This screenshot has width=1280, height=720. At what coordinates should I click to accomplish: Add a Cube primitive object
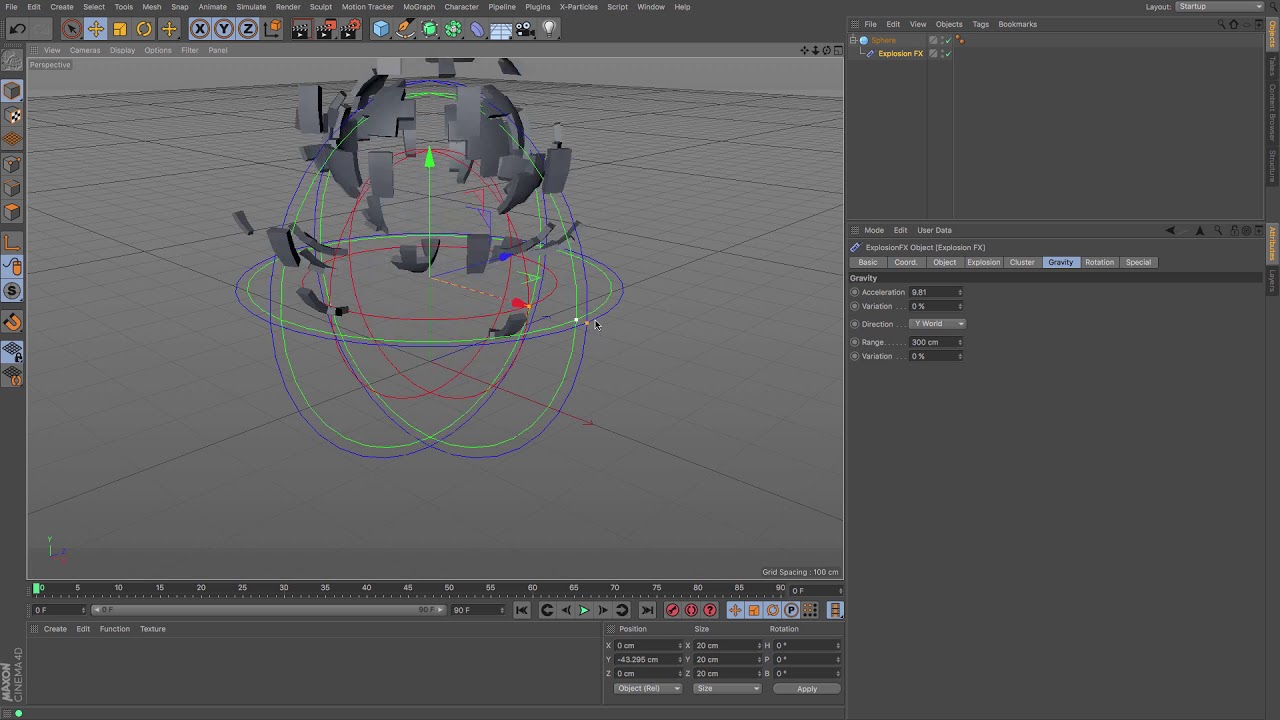coord(381,29)
